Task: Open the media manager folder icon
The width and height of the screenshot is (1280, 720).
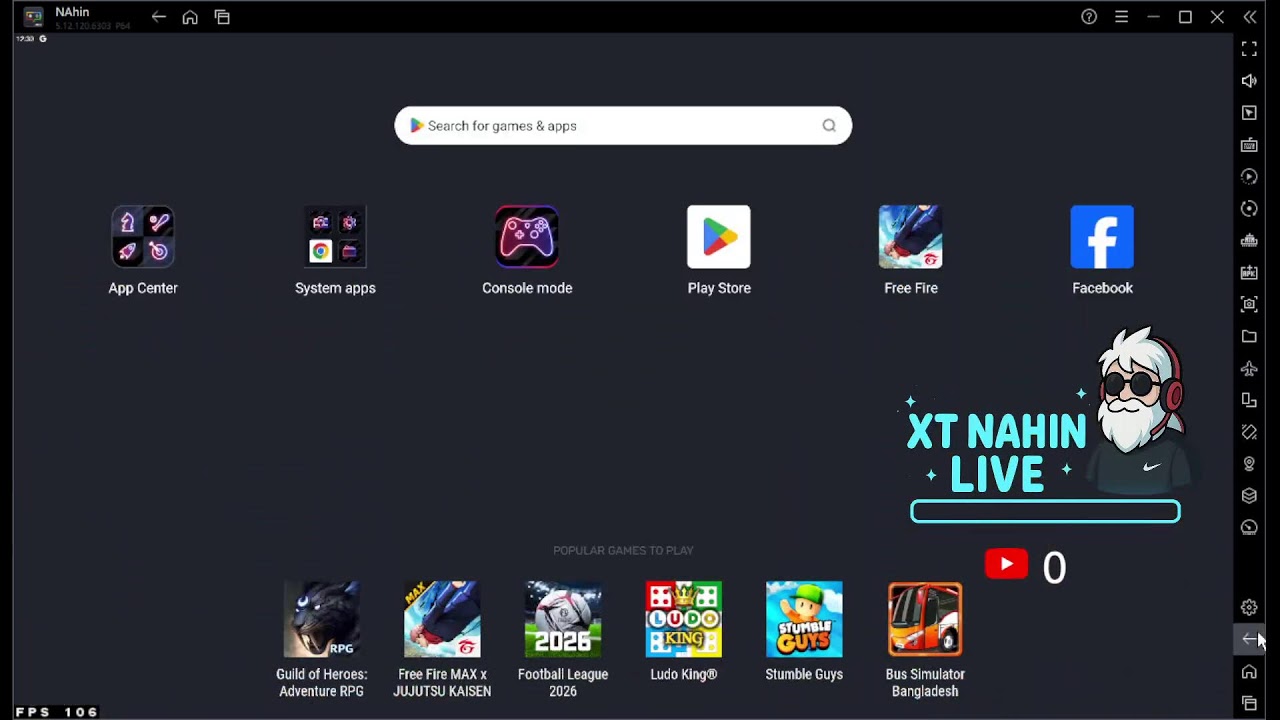Action: tap(1249, 336)
